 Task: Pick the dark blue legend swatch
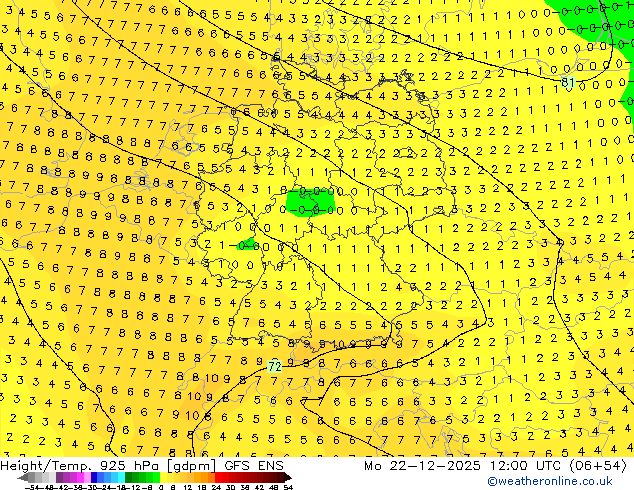pos(94,477)
